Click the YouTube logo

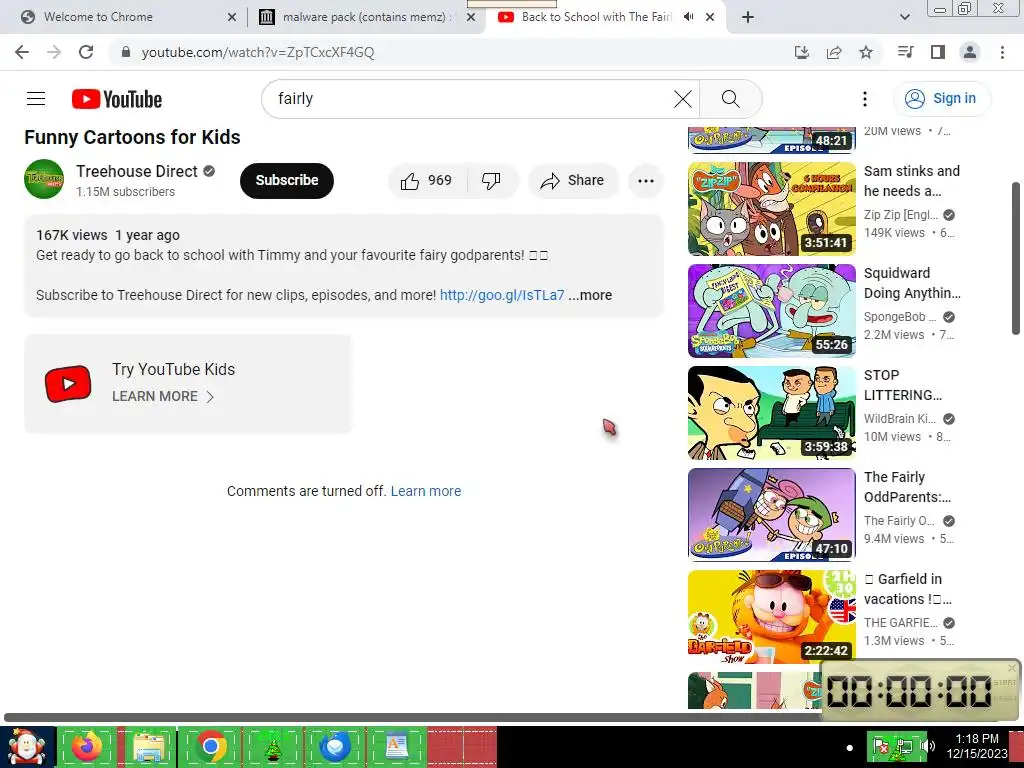click(x=117, y=99)
